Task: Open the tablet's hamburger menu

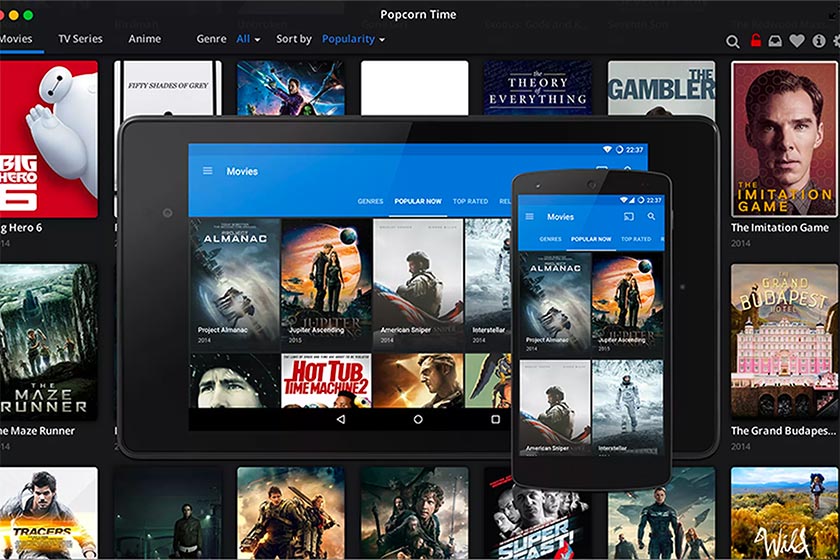Action: click(207, 171)
